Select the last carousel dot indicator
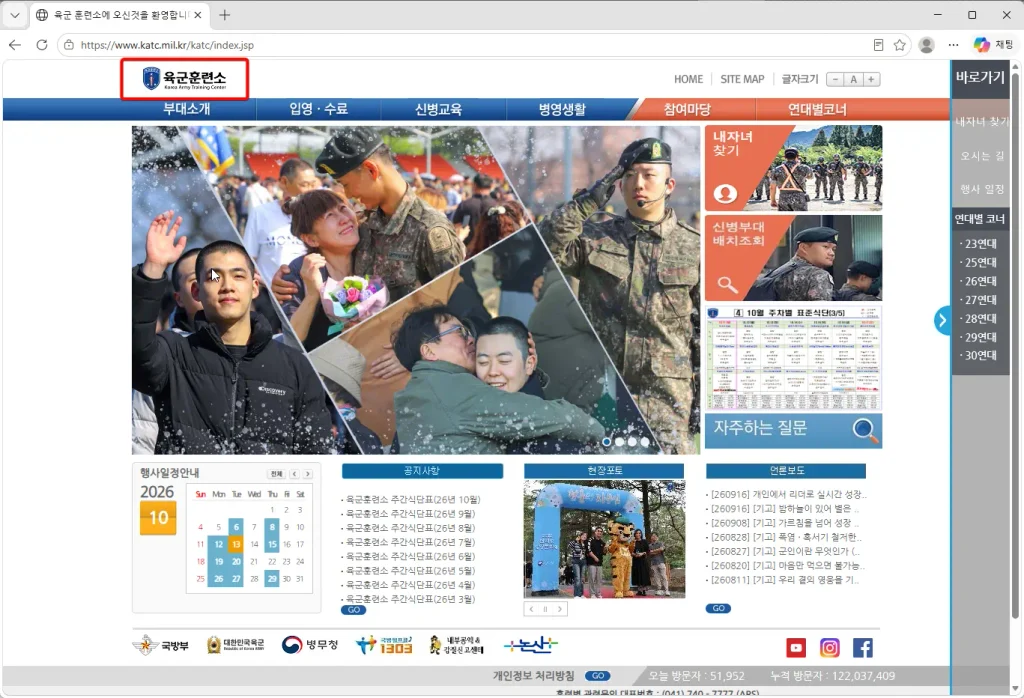Screen dimensions: 1024x698 click(x=645, y=442)
